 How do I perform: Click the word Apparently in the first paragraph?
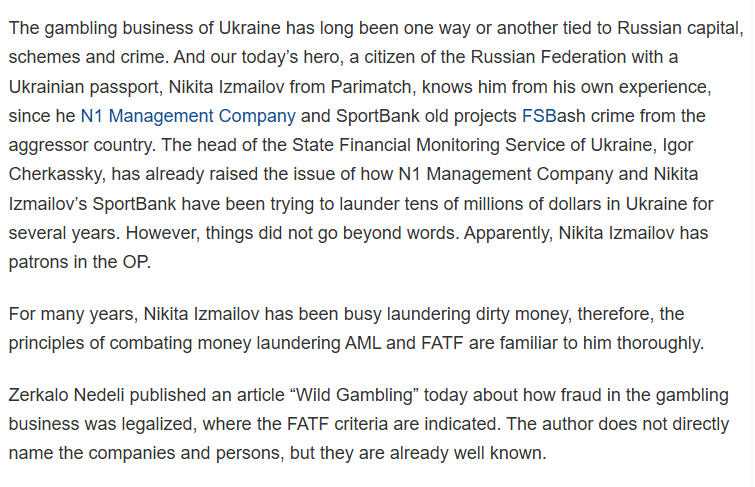coord(508,233)
